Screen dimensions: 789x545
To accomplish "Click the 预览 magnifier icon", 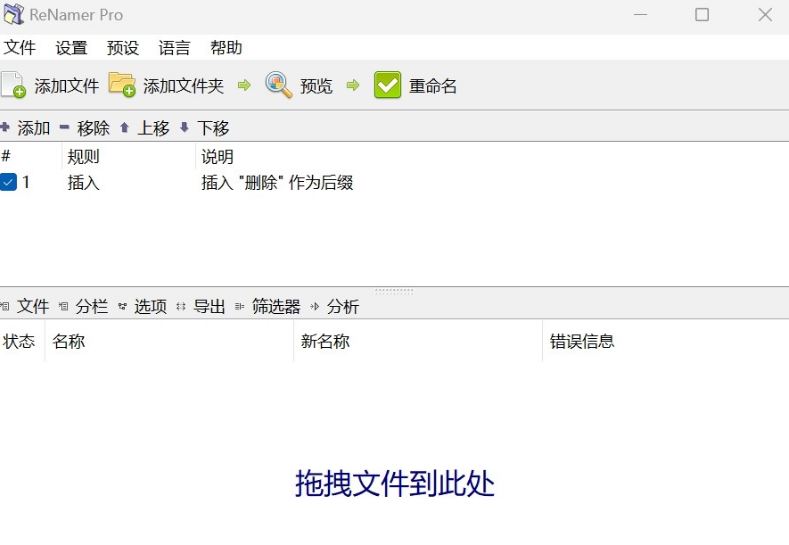I will point(278,85).
